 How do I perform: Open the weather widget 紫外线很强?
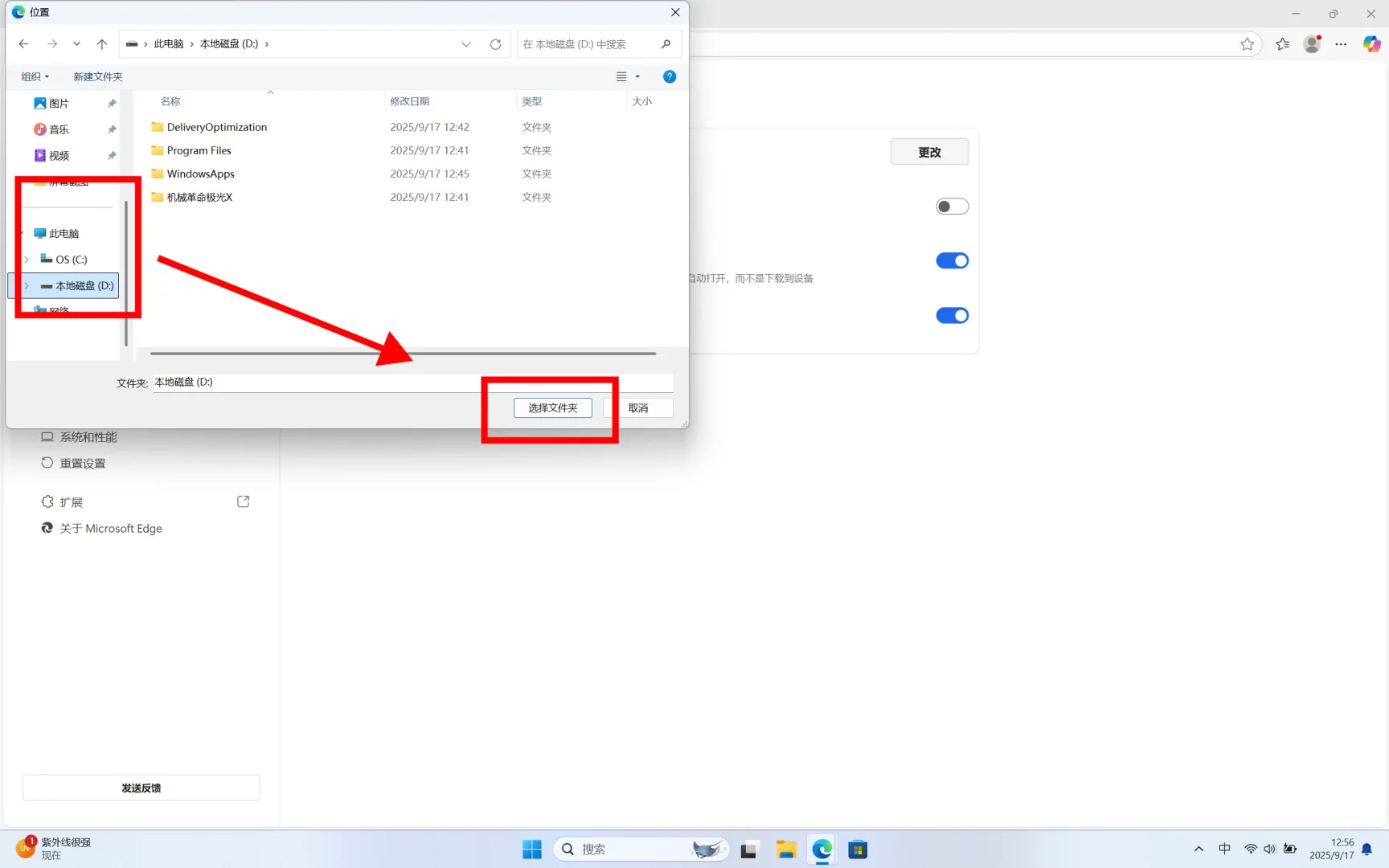(55, 849)
